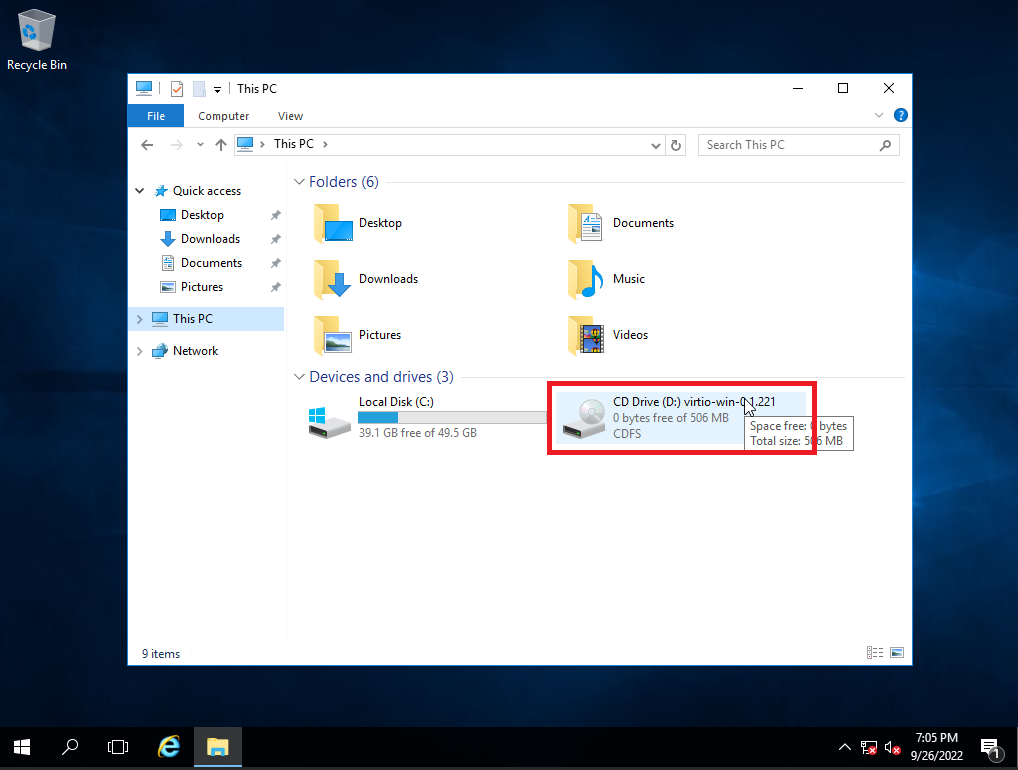1018x770 pixels.
Task: Open the Recycle Bin desktop icon
Action: point(37,40)
